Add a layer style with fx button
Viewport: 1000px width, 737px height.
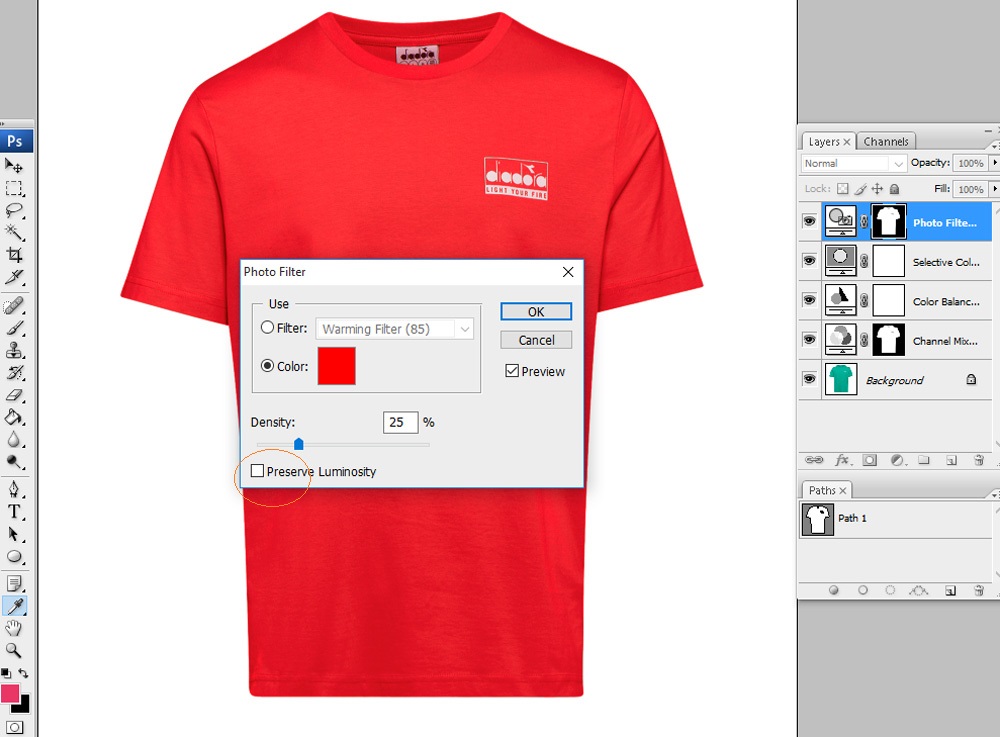tap(842, 460)
